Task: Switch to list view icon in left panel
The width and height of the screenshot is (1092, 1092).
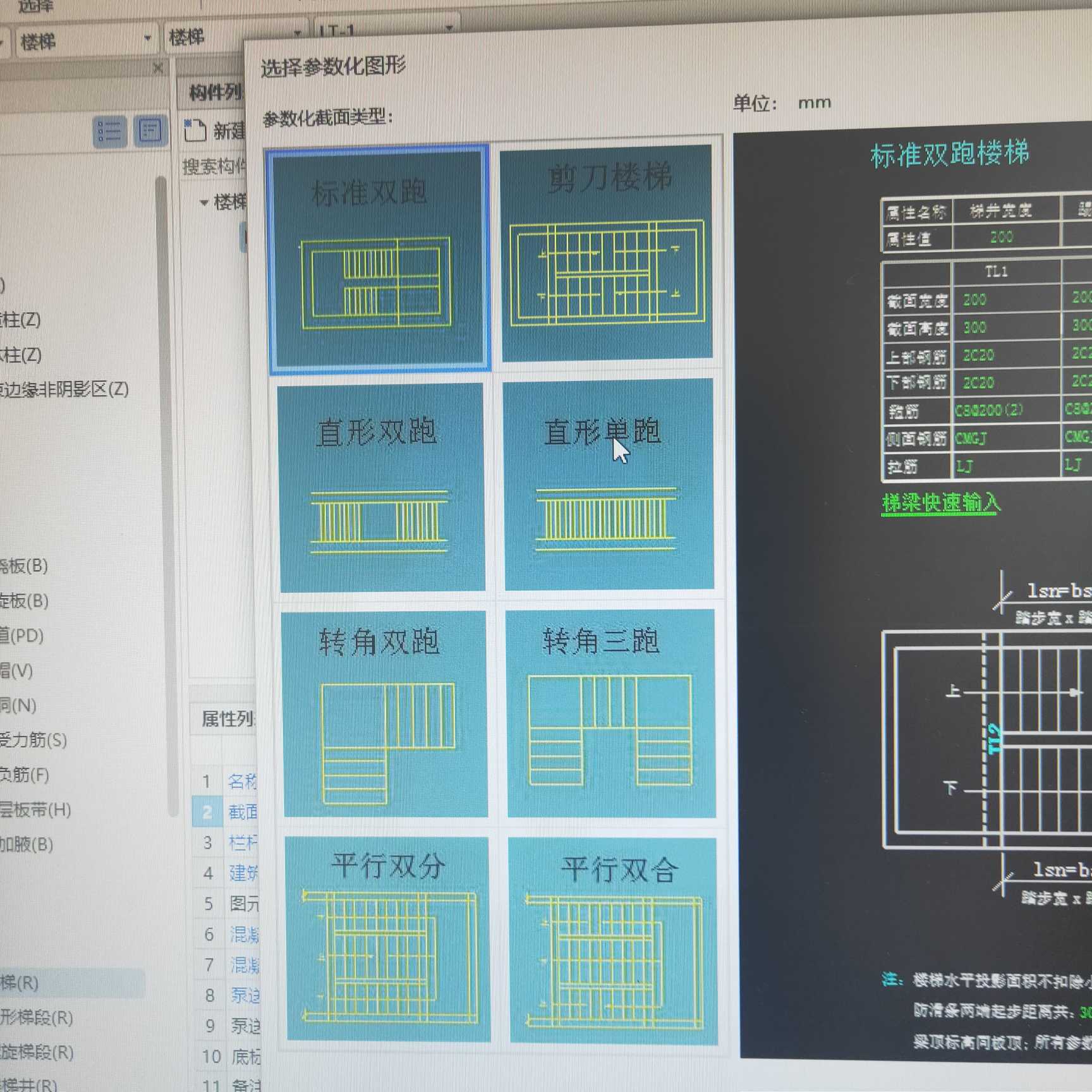Action: pyautogui.click(x=110, y=133)
